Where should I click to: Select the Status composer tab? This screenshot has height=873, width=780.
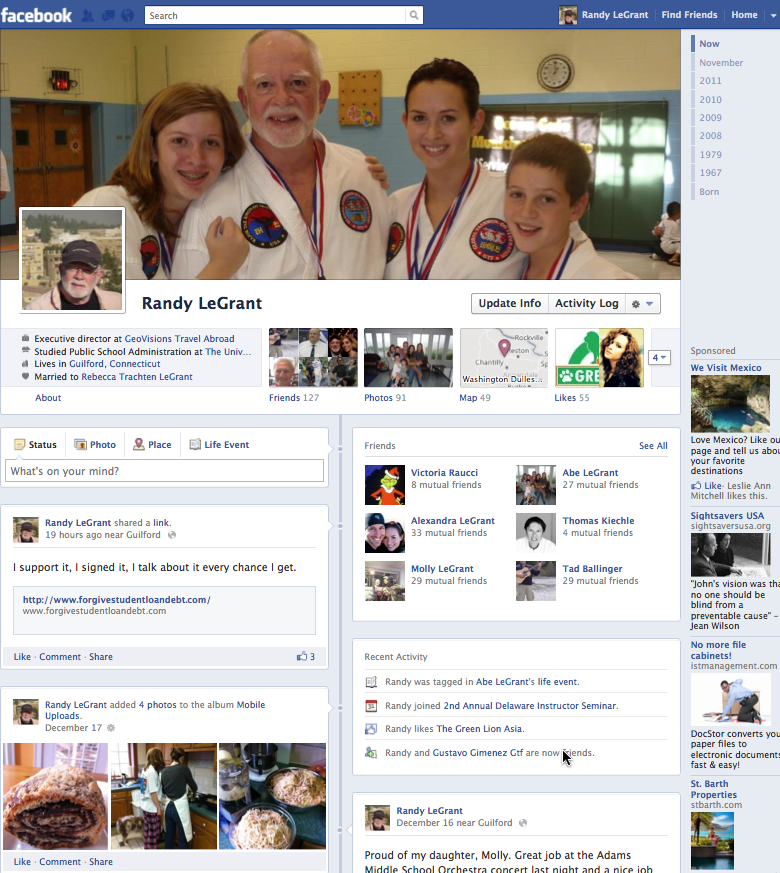36,444
